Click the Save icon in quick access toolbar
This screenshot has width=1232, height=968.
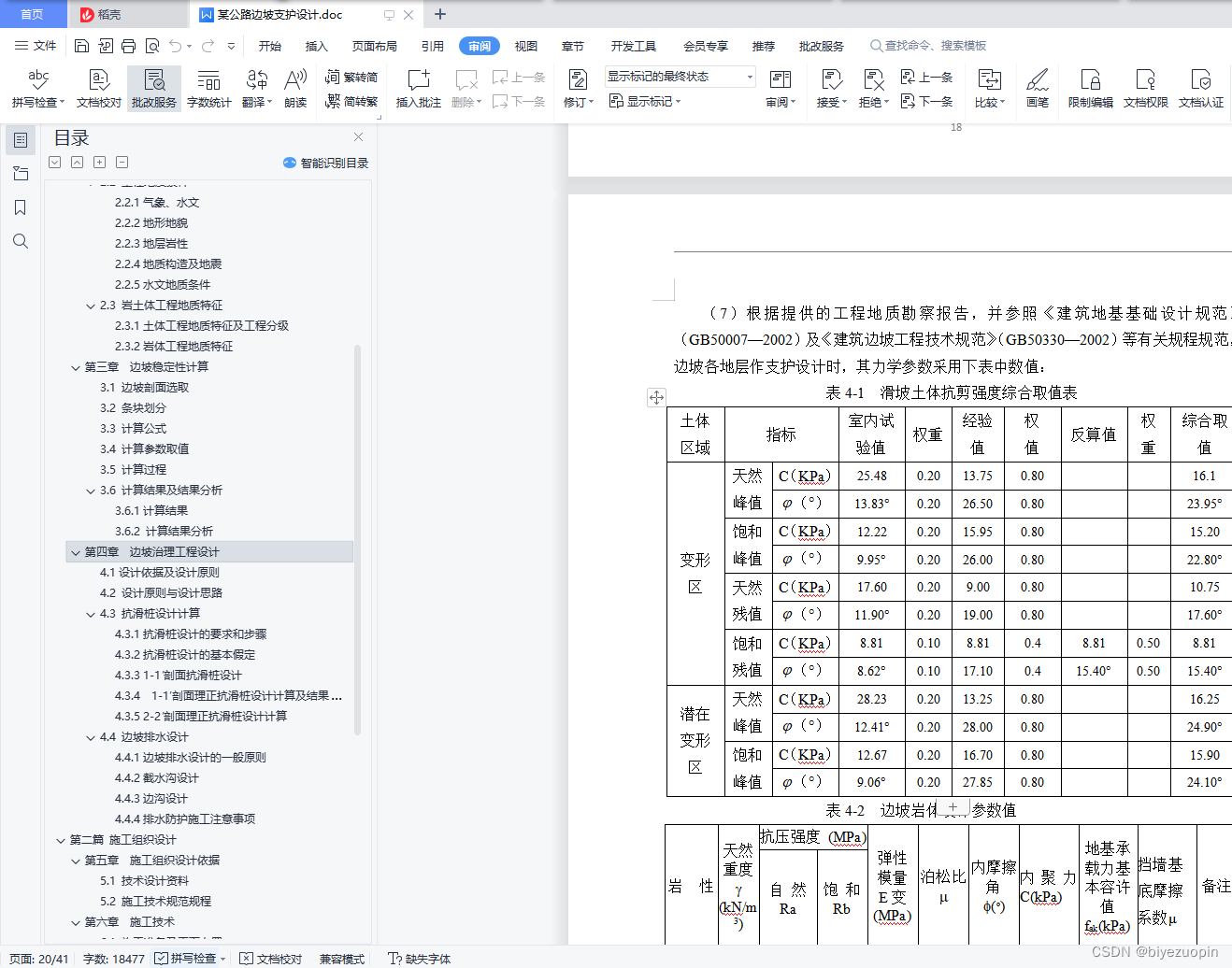pos(81,46)
